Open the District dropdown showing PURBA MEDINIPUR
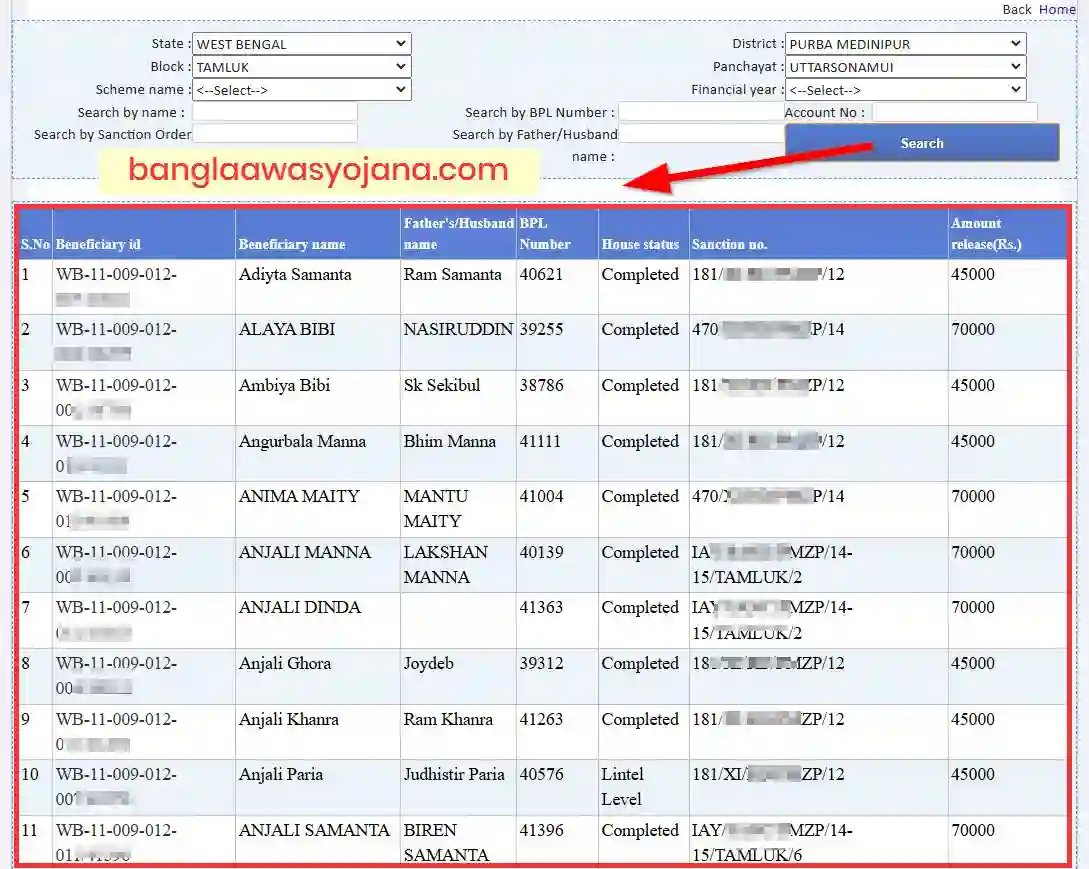The width and height of the screenshot is (1089, 869). pyautogui.click(x=905, y=44)
